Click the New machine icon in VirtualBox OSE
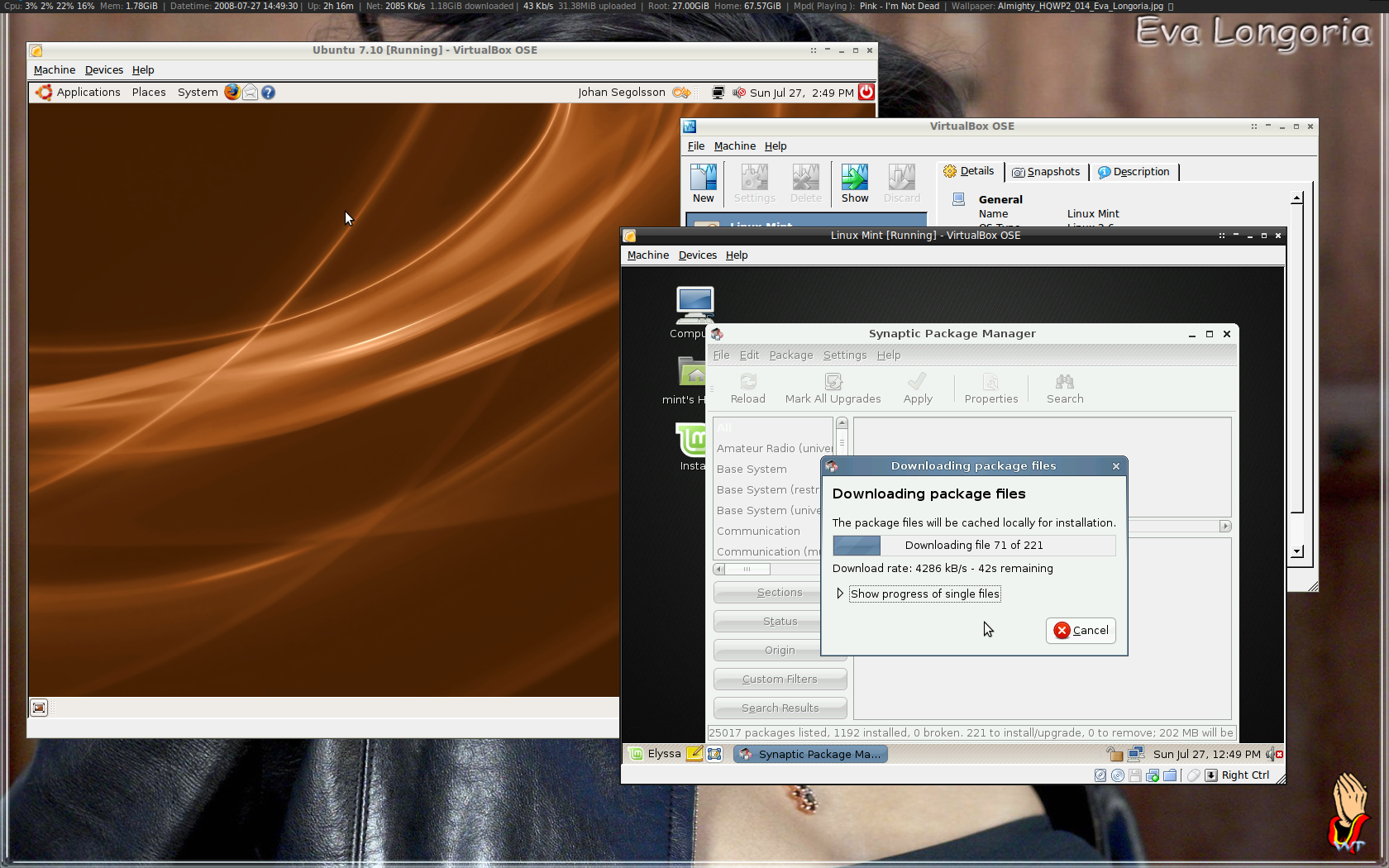Screen dimensions: 1389x868 (703, 184)
